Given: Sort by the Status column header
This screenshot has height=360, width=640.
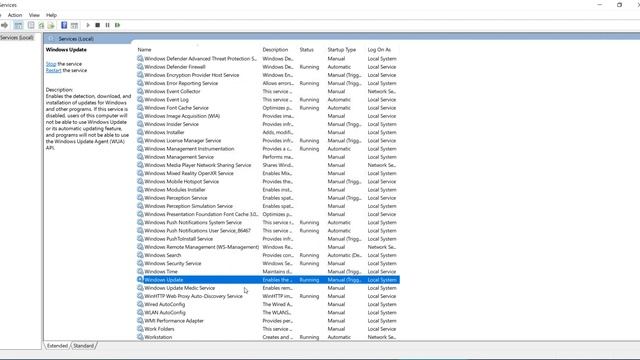Looking at the screenshot, I should click(x=307, y=50).
